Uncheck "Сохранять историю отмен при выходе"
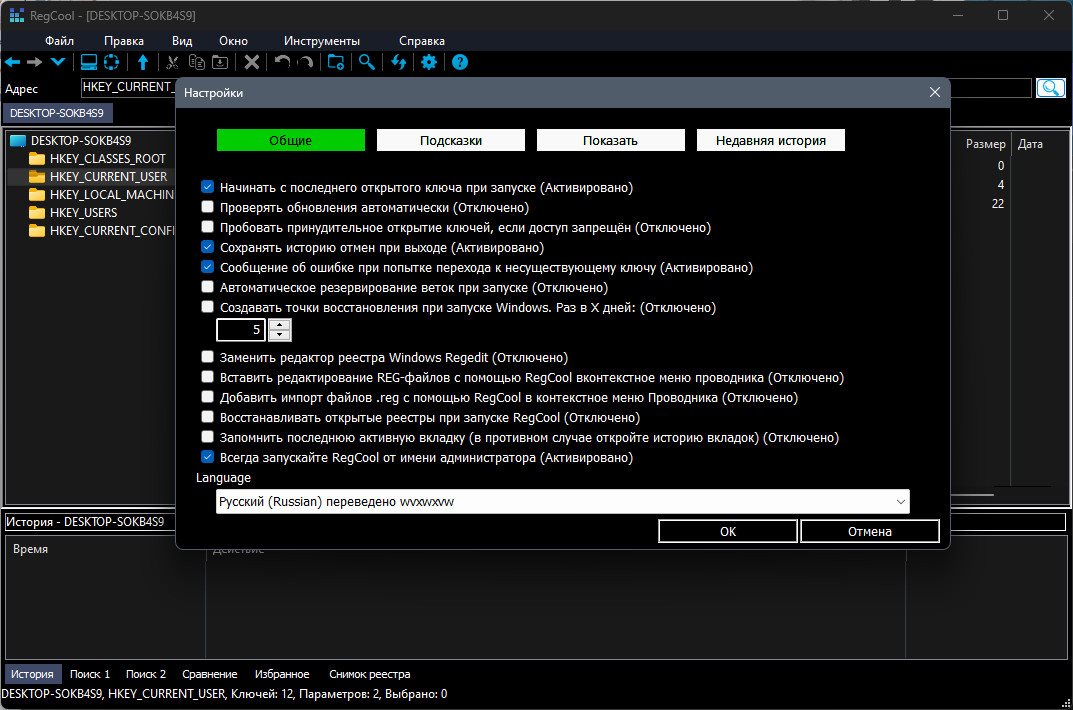 pyautogui.click(x=208, y=247)
